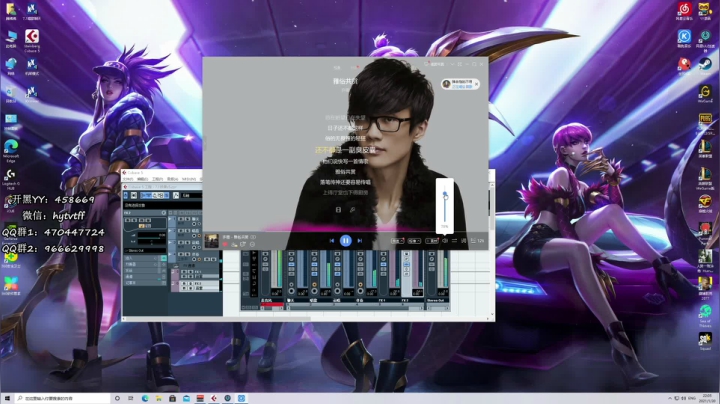
Task: Open the lyrics adjust tool icon below the lyrics
Action: pos(352,210)
